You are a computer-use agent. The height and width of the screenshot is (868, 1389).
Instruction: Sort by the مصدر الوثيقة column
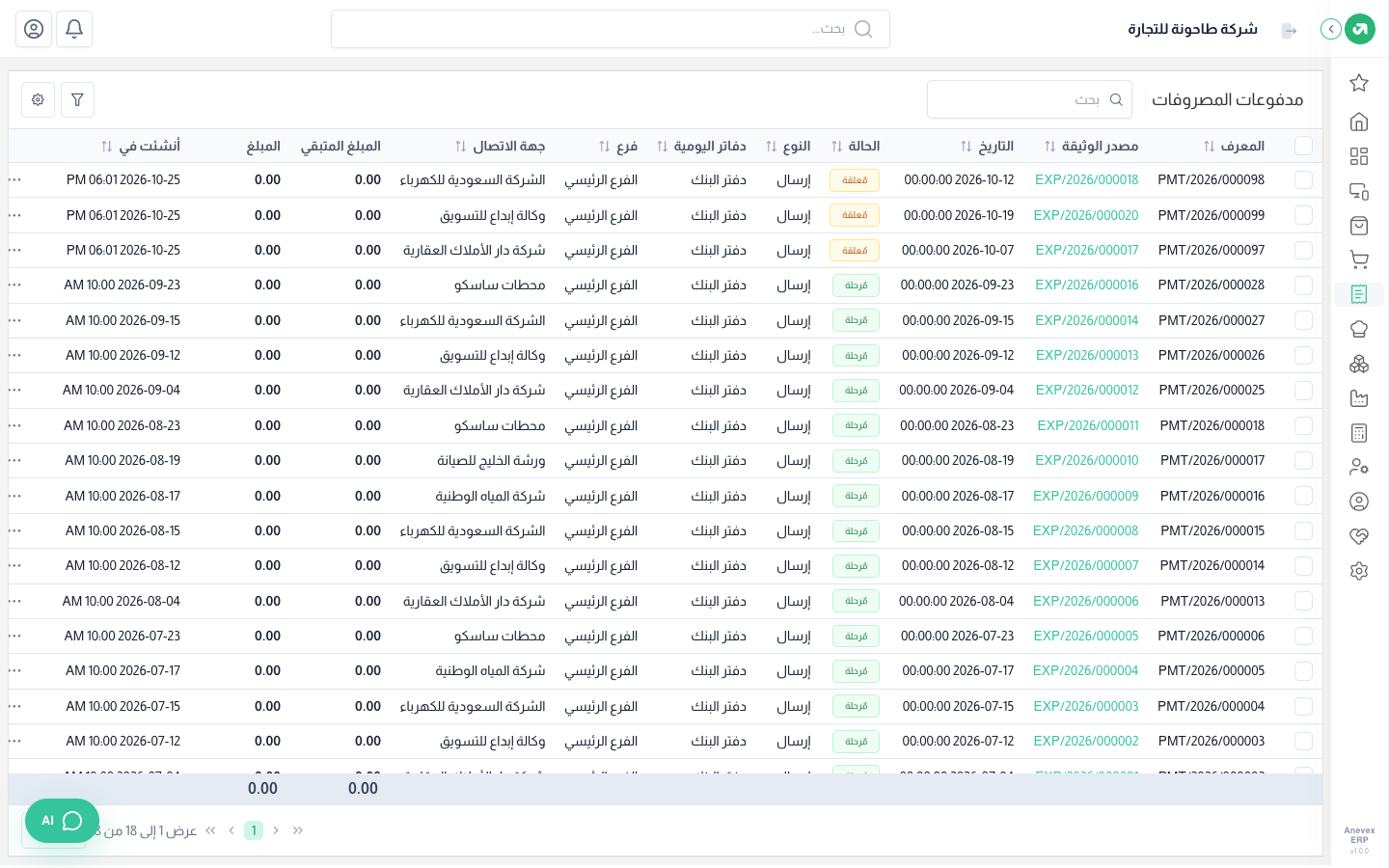pyautogui.click(x=1050, y=147)
